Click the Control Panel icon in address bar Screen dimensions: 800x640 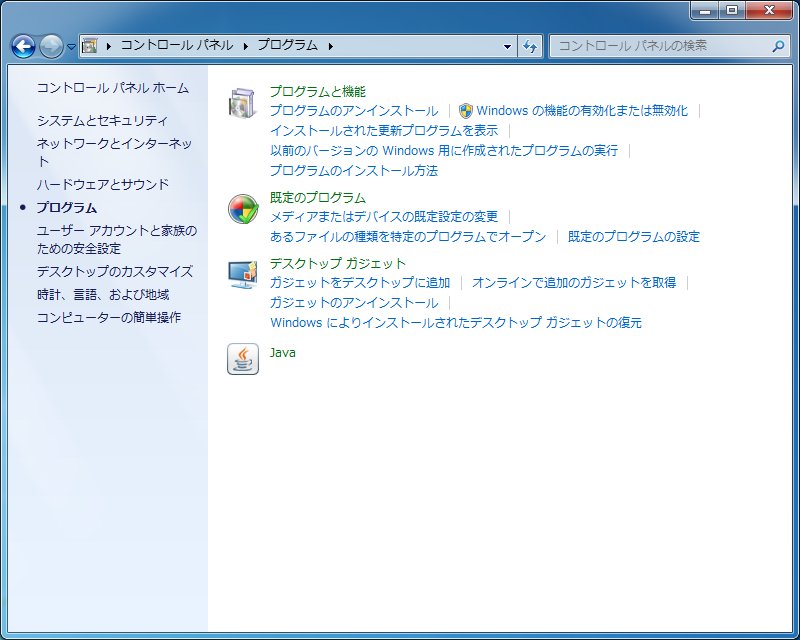(90, 46)
